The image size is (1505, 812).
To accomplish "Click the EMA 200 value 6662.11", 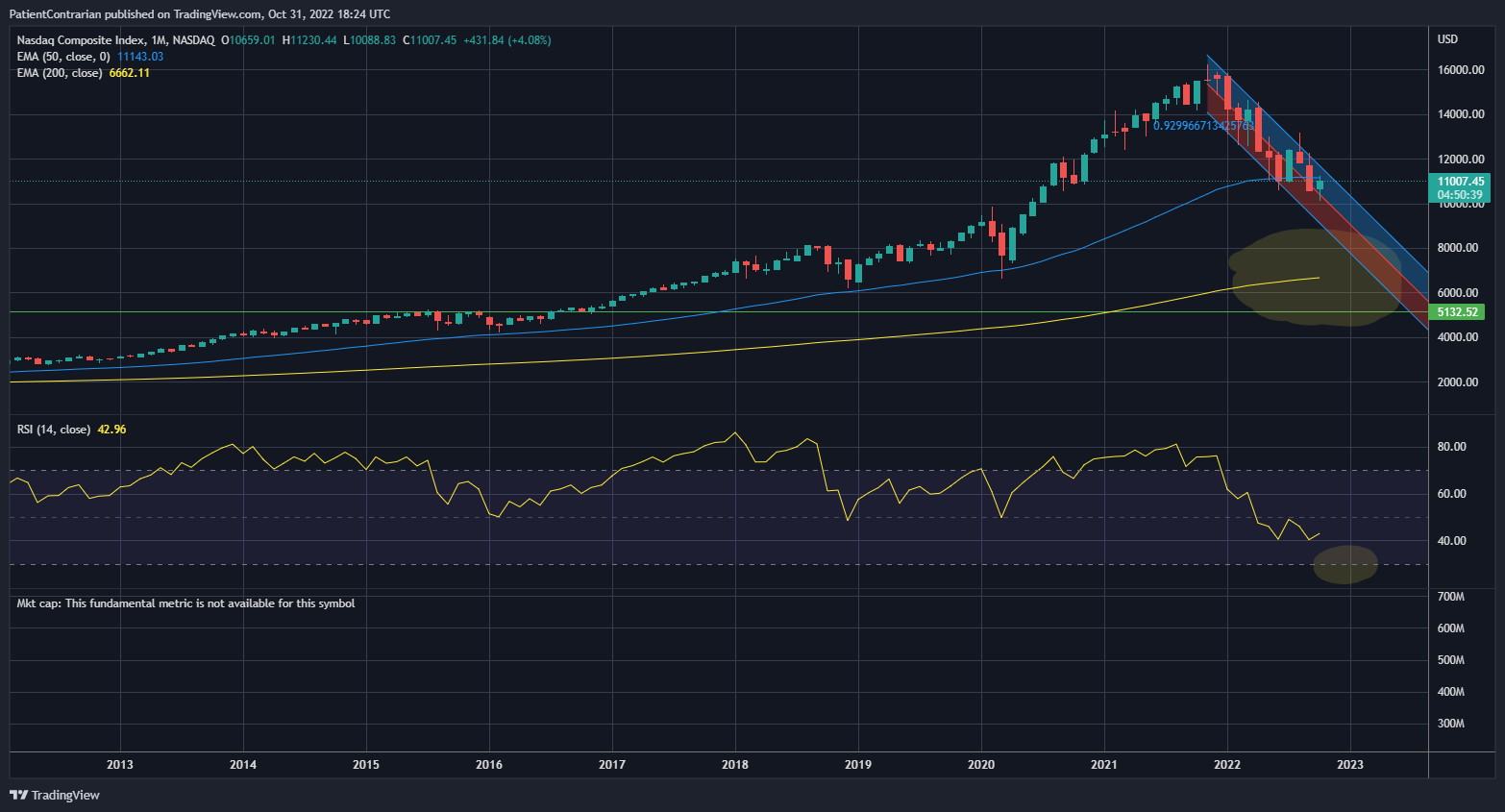I will tap(130, 73).
